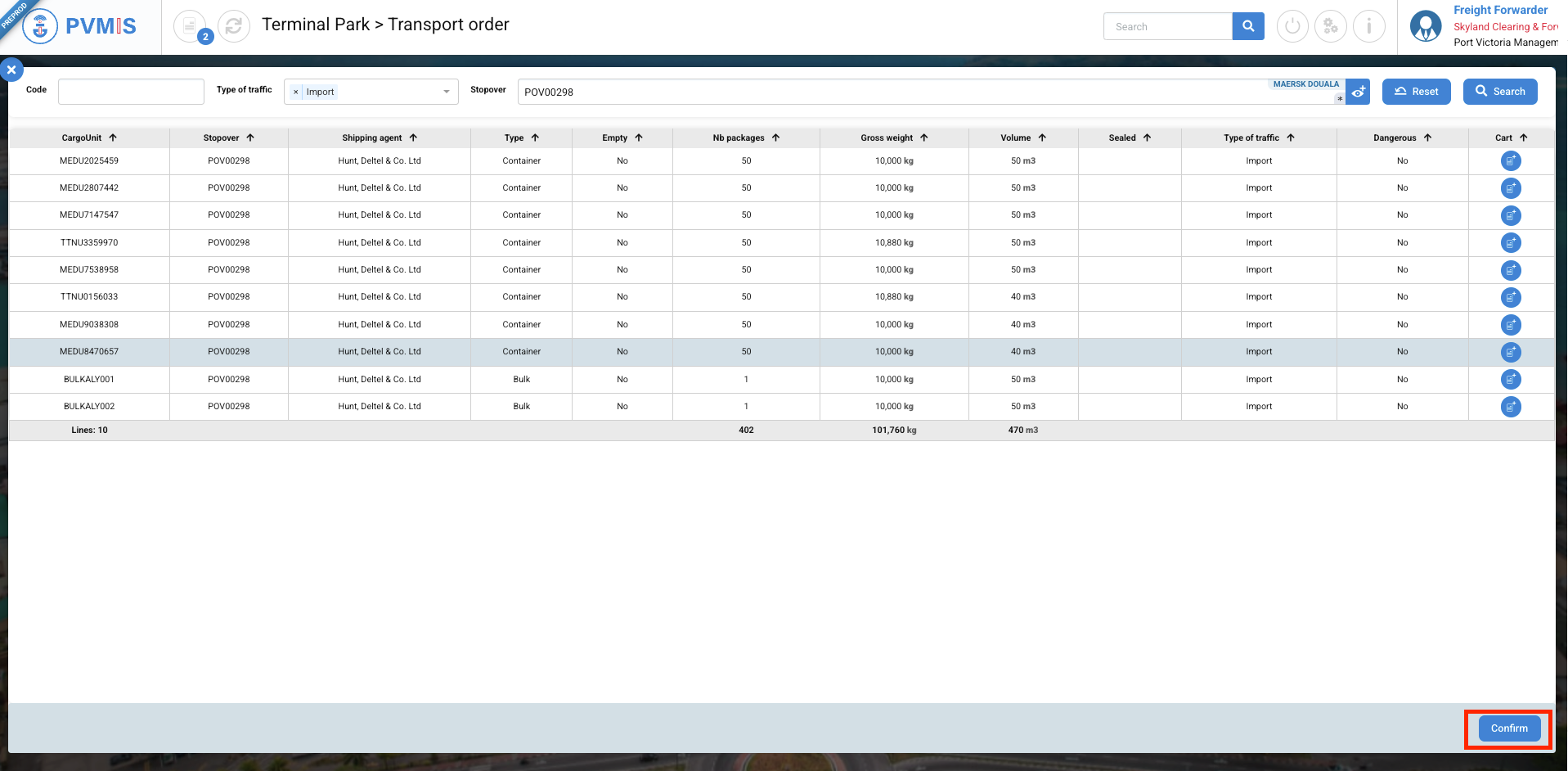The height and width of the screenshot is (771, 1568).
Task: Close the panel with the X button
Action: point(11,70)
